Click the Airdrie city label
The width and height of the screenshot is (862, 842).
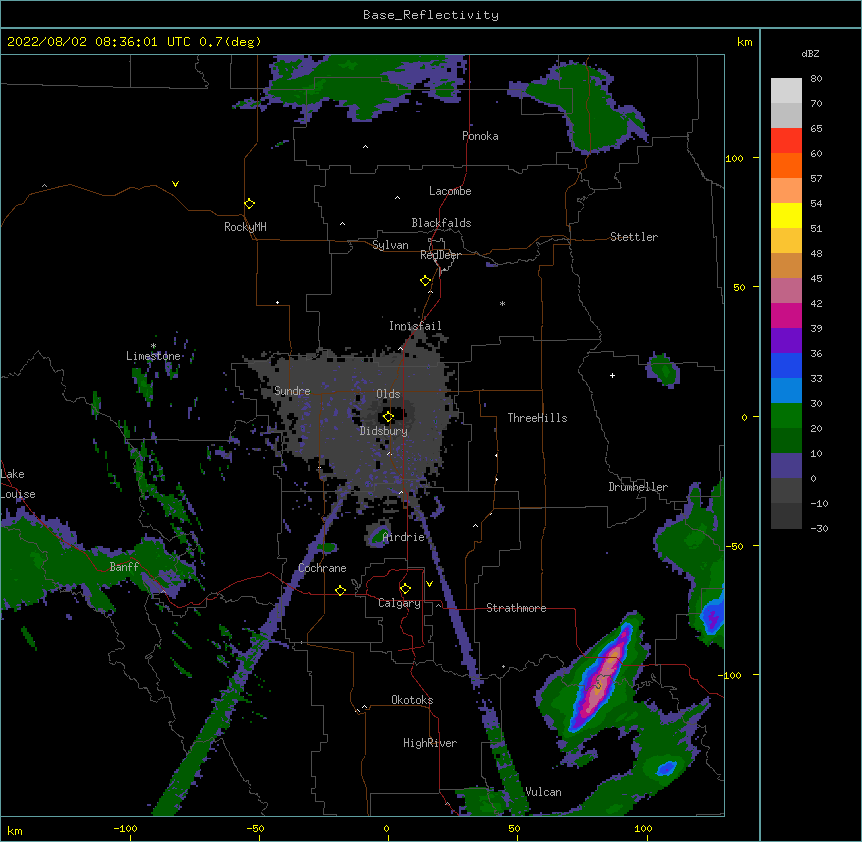point(404,537)
